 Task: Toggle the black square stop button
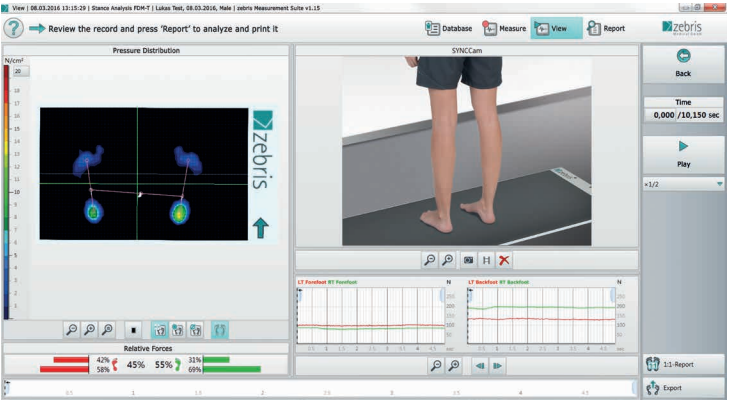tap(135, 328)
